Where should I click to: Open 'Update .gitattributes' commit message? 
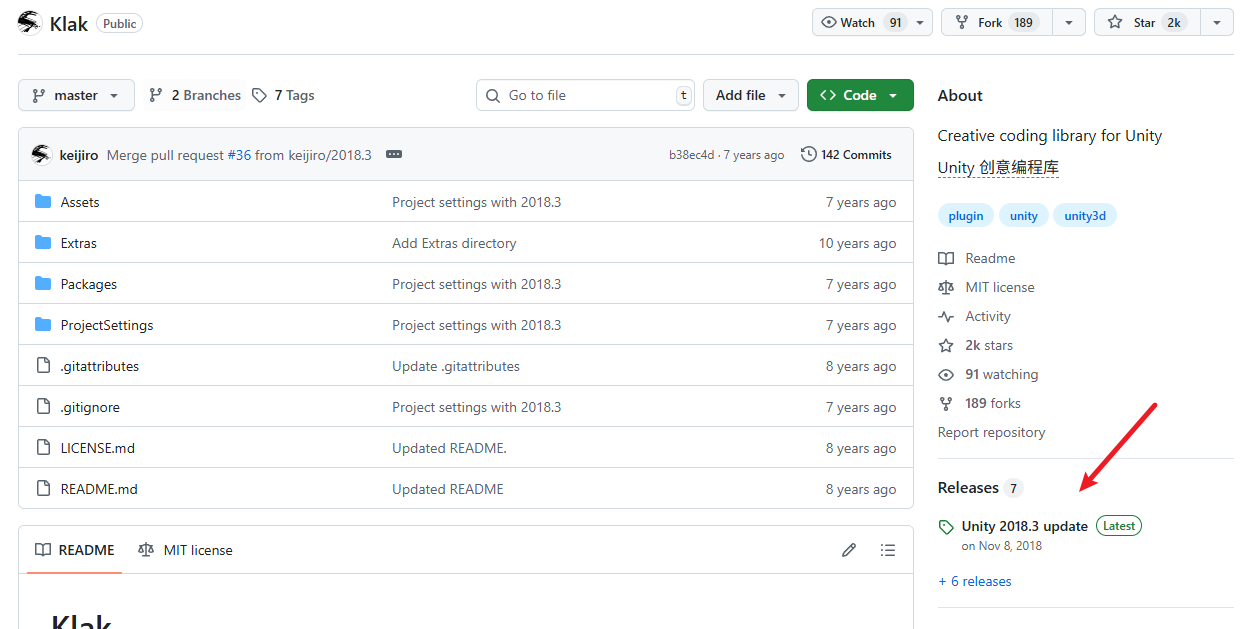click(x=456, y=366)
